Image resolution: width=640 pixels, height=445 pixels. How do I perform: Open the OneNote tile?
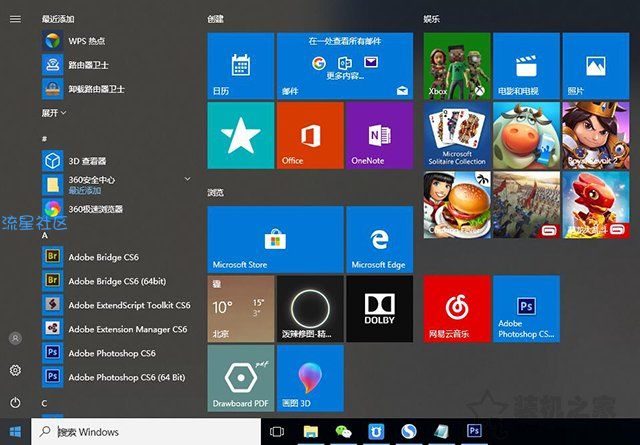click(380, 135)
